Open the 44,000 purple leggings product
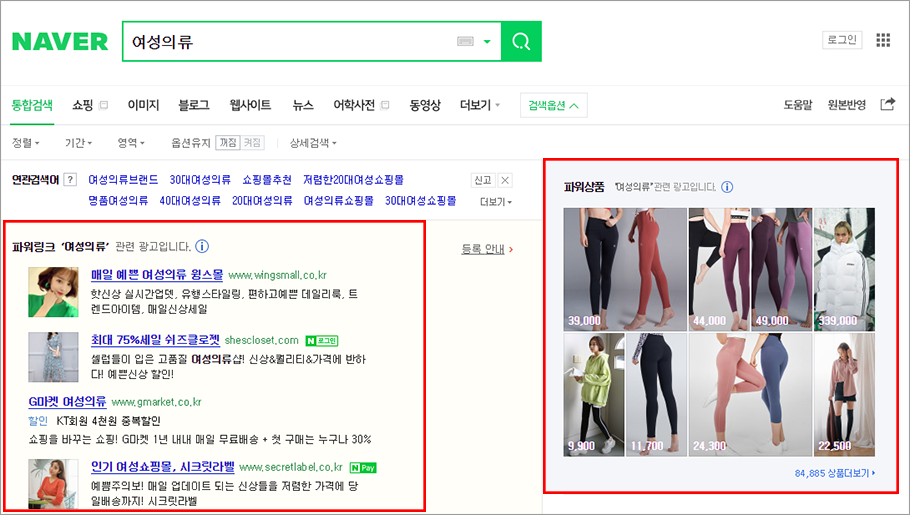This screenshot has height=515, width=910. (719, 269)
